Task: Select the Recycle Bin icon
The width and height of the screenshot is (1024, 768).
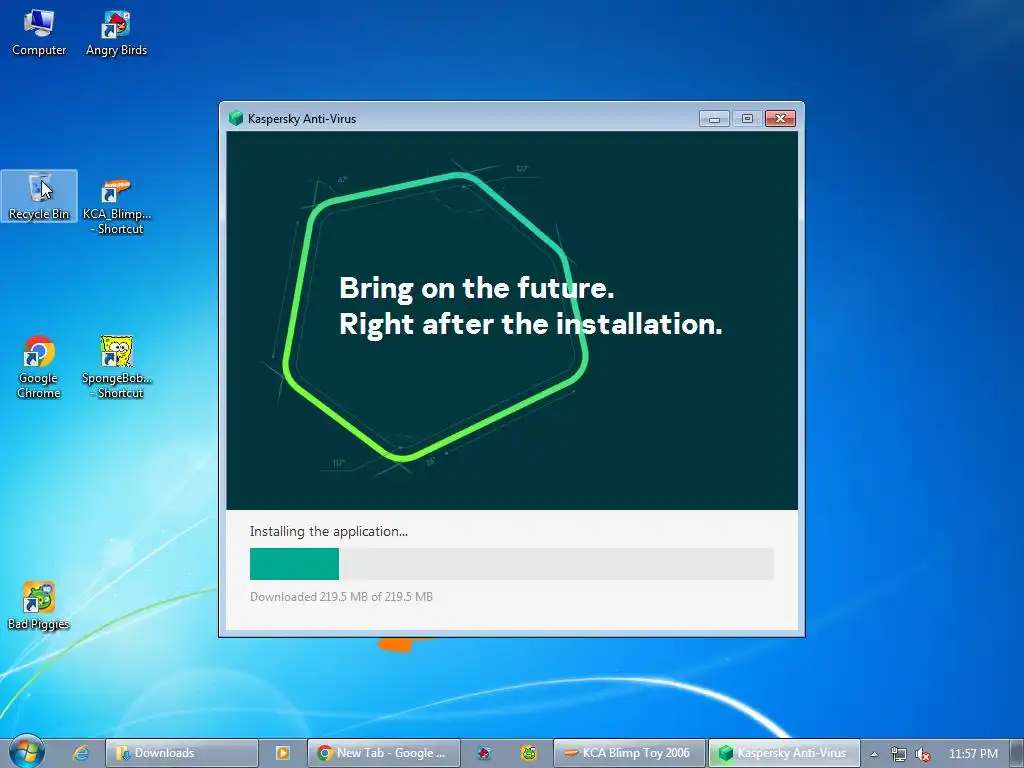Action: (39, 196)
